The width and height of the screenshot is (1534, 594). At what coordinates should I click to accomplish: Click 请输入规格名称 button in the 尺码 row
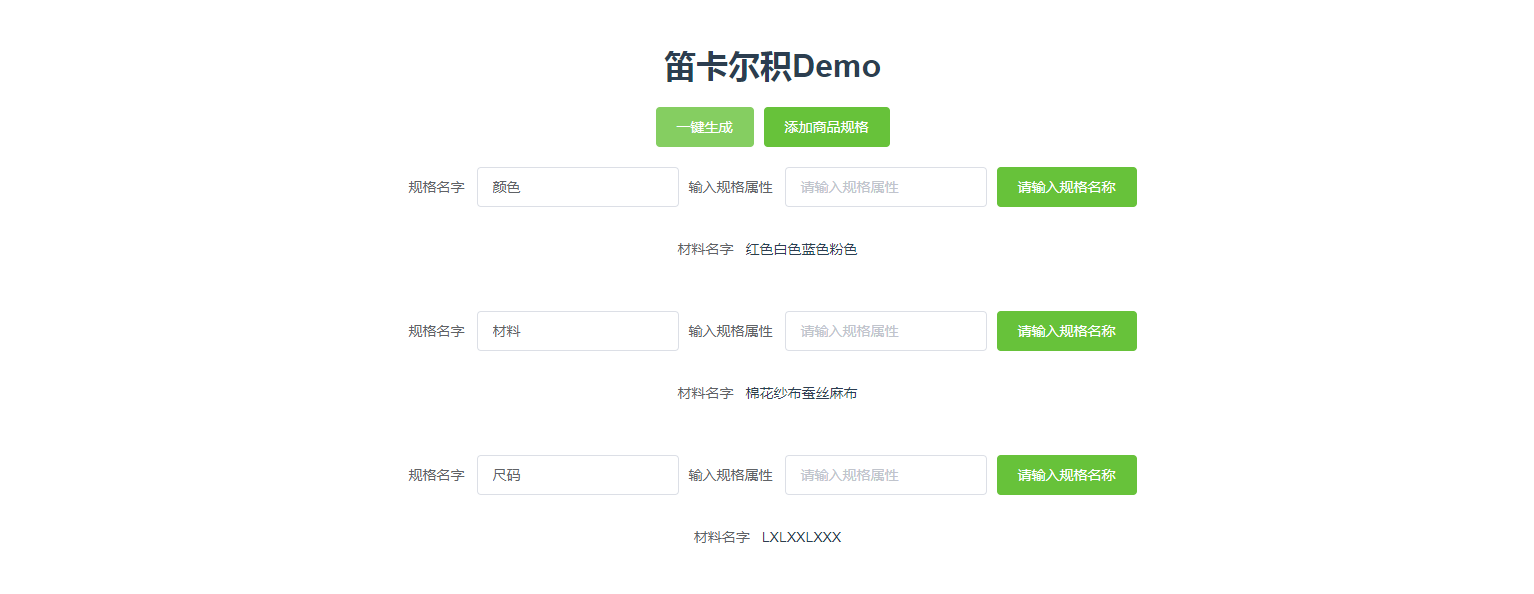tap(1067, 475)
